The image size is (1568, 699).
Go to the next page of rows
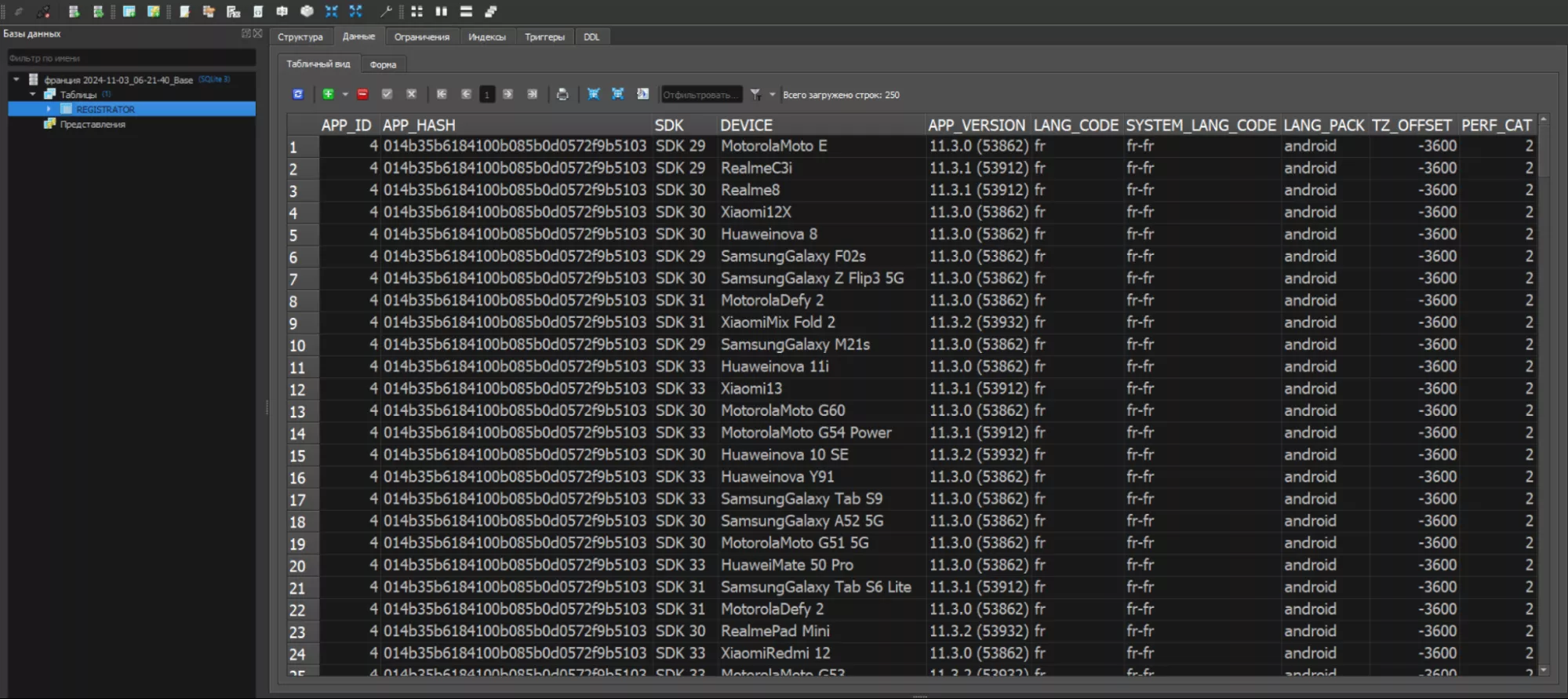pos(508,94)
